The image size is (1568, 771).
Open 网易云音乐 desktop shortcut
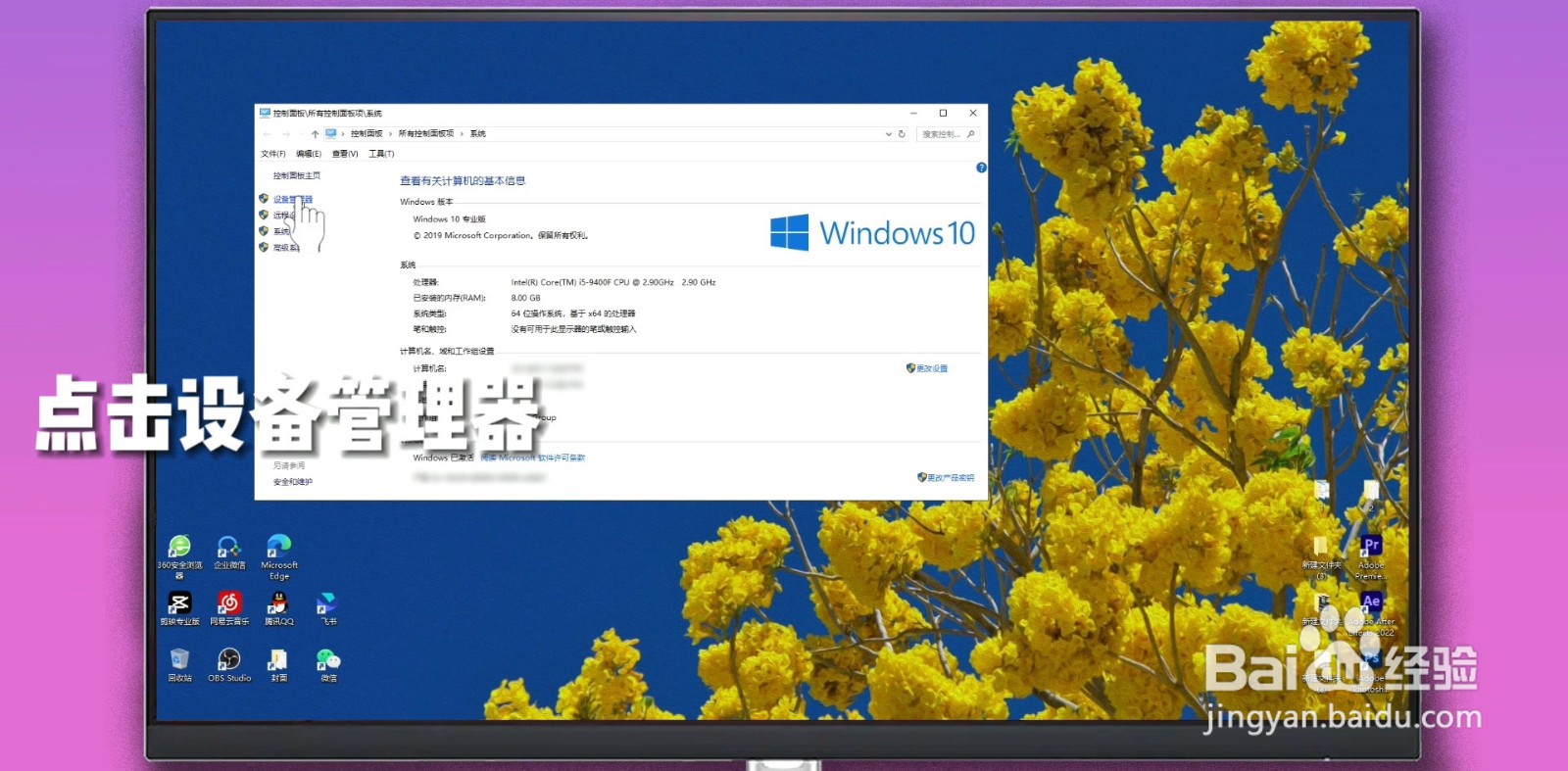click(229, 608)
